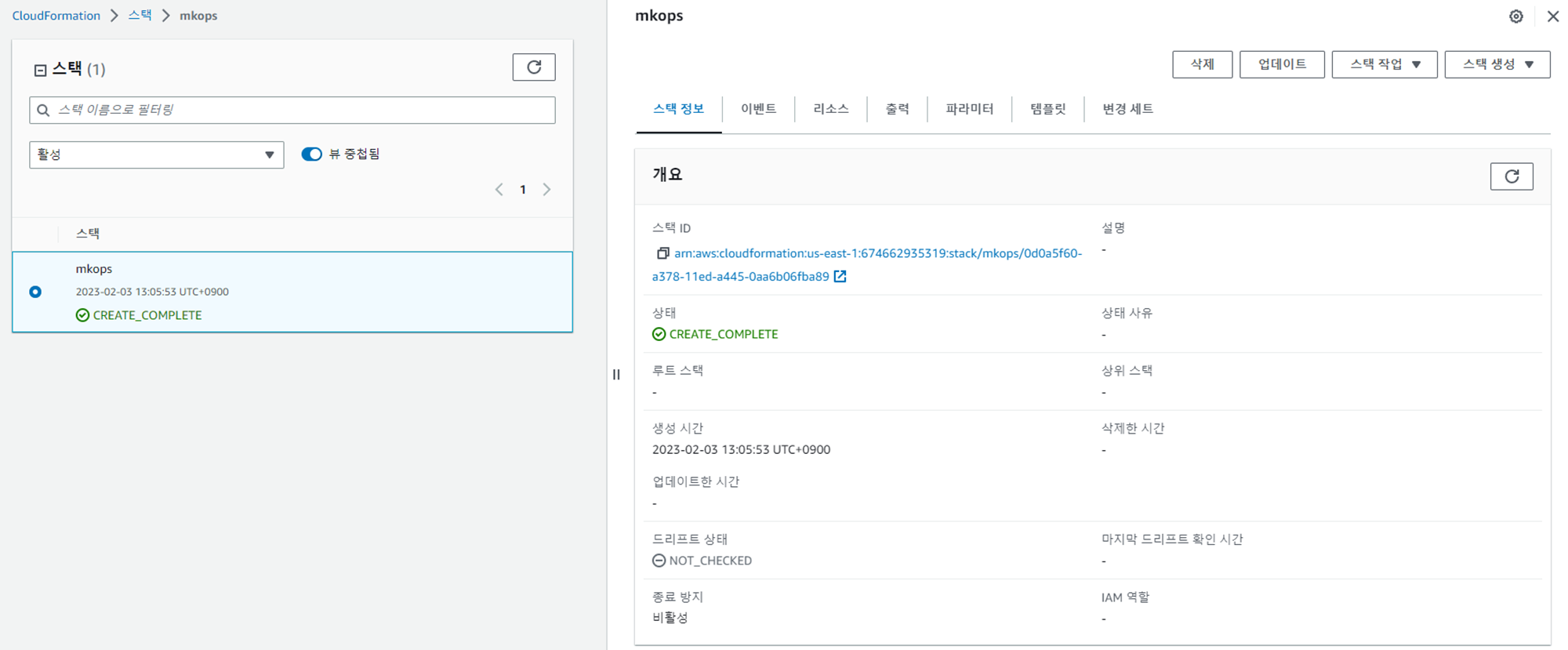
Task: Click the 개요 section heading
Action: point(667,175)
